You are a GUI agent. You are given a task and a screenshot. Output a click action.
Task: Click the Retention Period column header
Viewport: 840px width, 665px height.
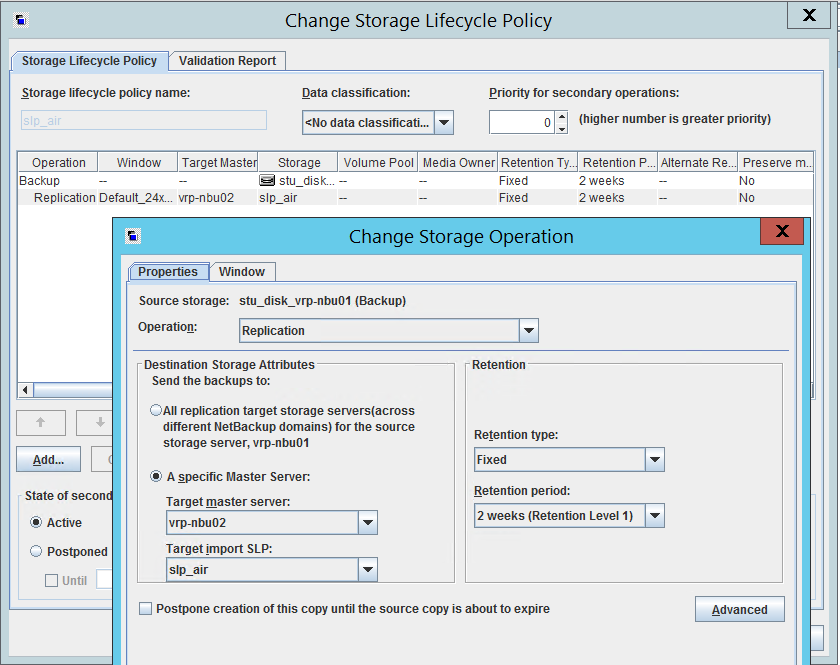pyautogui.click(x=618, y=162)
